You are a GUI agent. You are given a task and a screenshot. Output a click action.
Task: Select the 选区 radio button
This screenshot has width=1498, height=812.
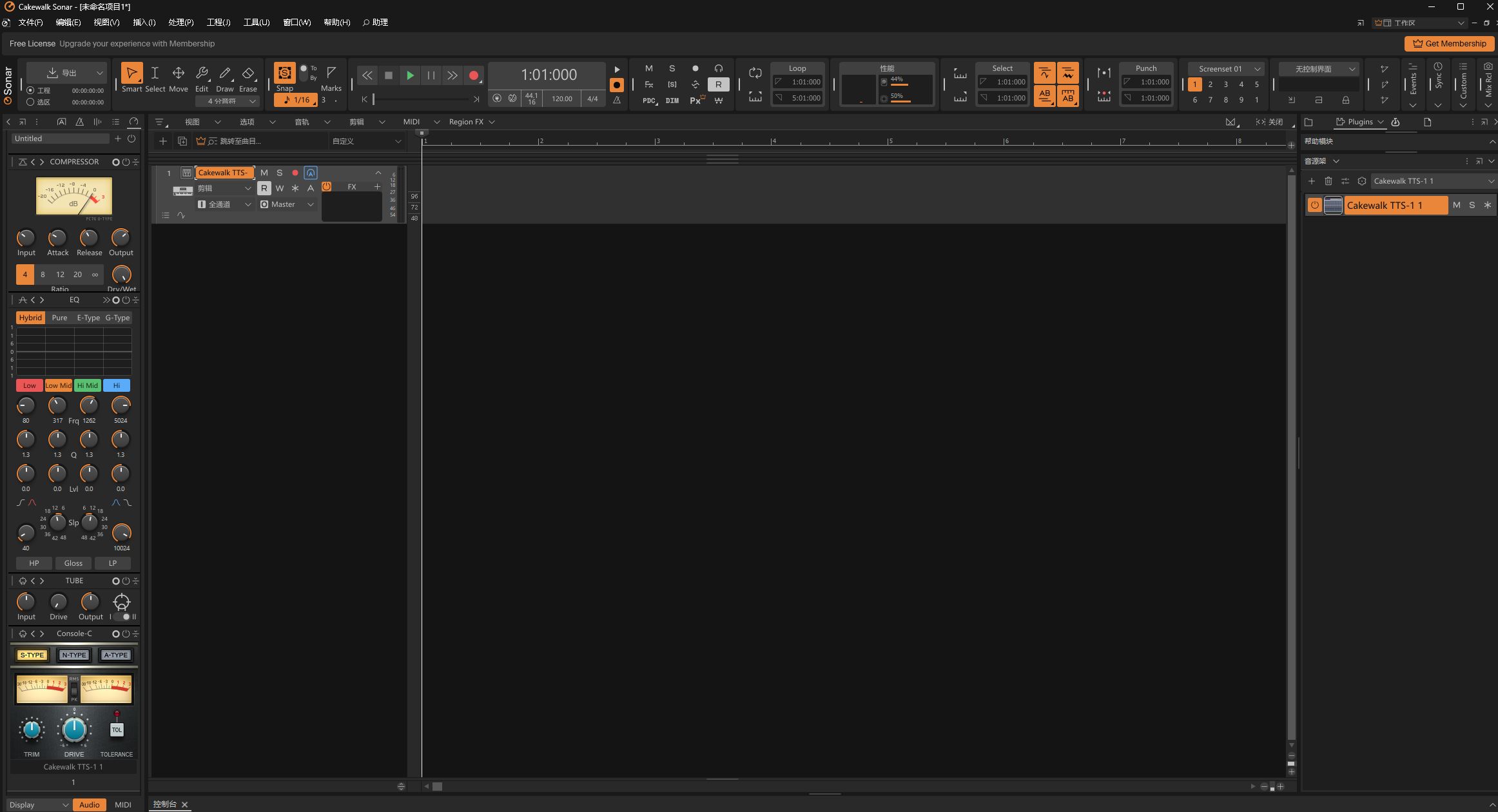click(30, 102)
